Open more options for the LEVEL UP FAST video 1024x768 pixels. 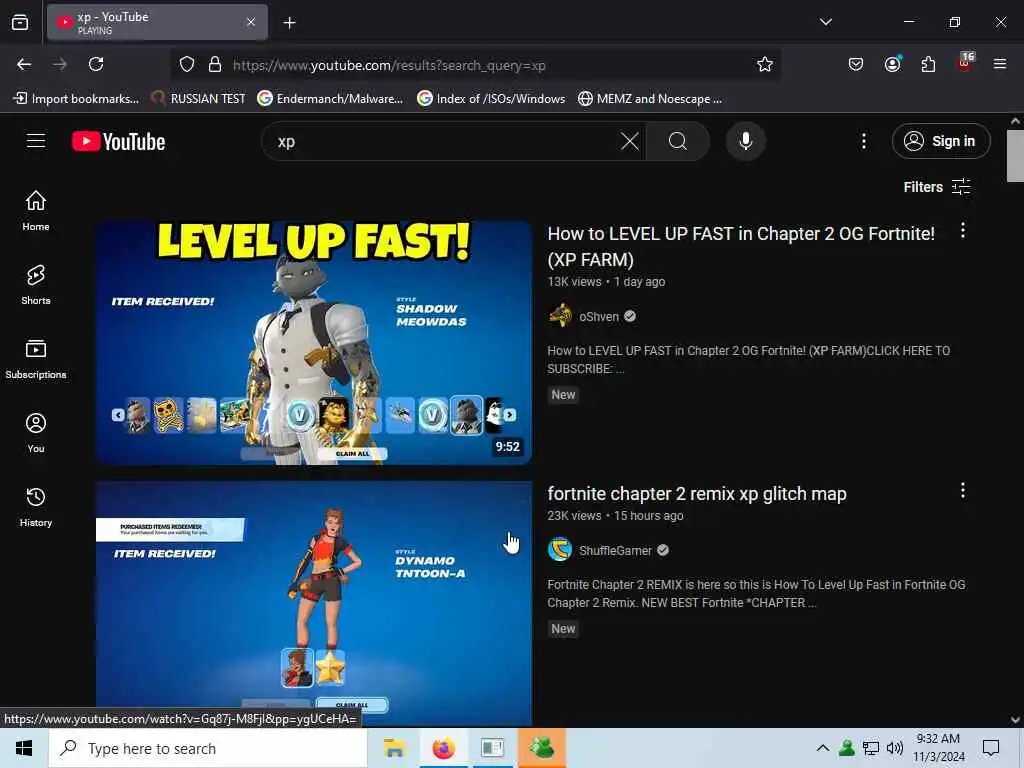[x=963, y=230]
